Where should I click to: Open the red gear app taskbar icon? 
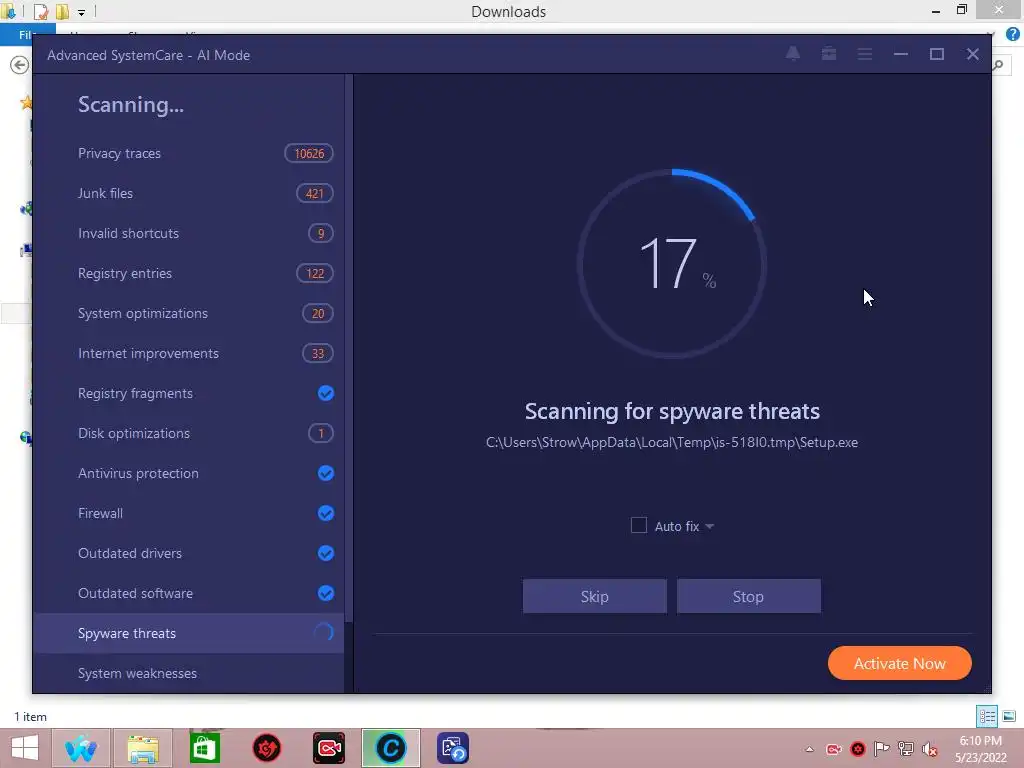click(266, 748)
